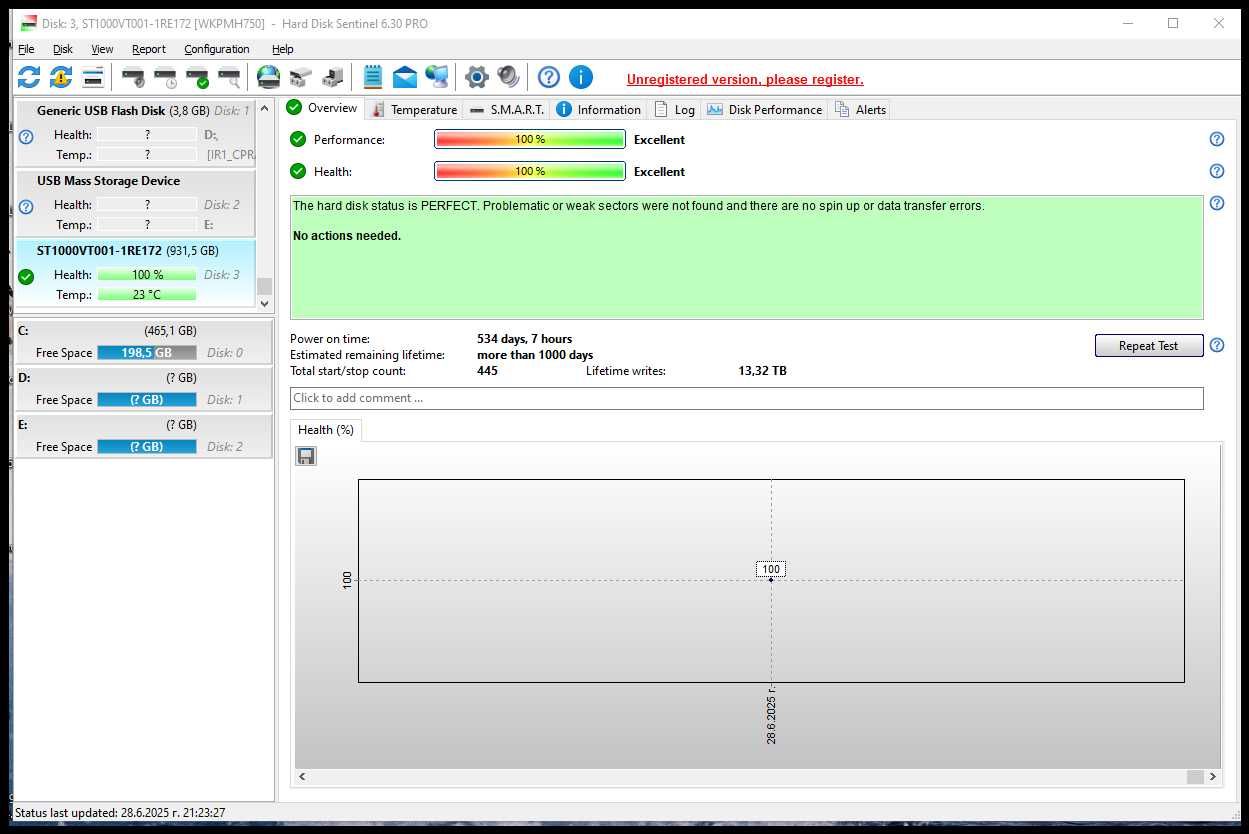Click the toolbar question mark help icon

point(548,76)
